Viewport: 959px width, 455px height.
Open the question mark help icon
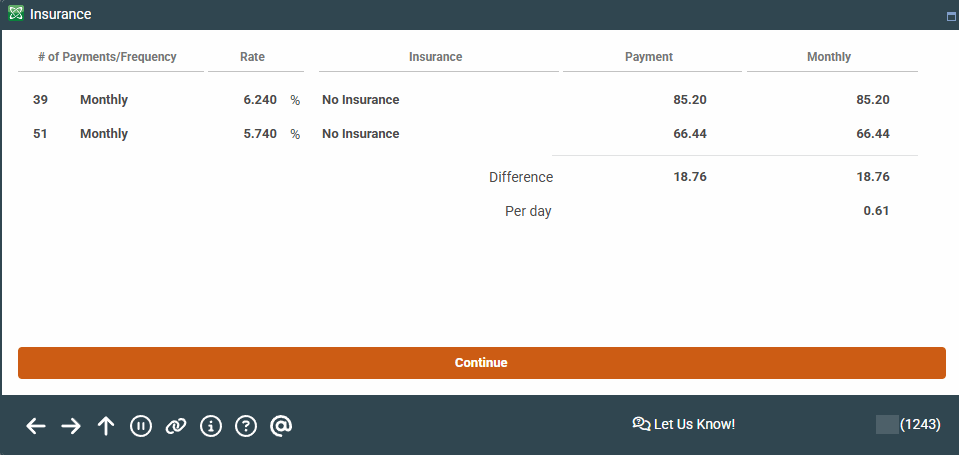point(246,426)
